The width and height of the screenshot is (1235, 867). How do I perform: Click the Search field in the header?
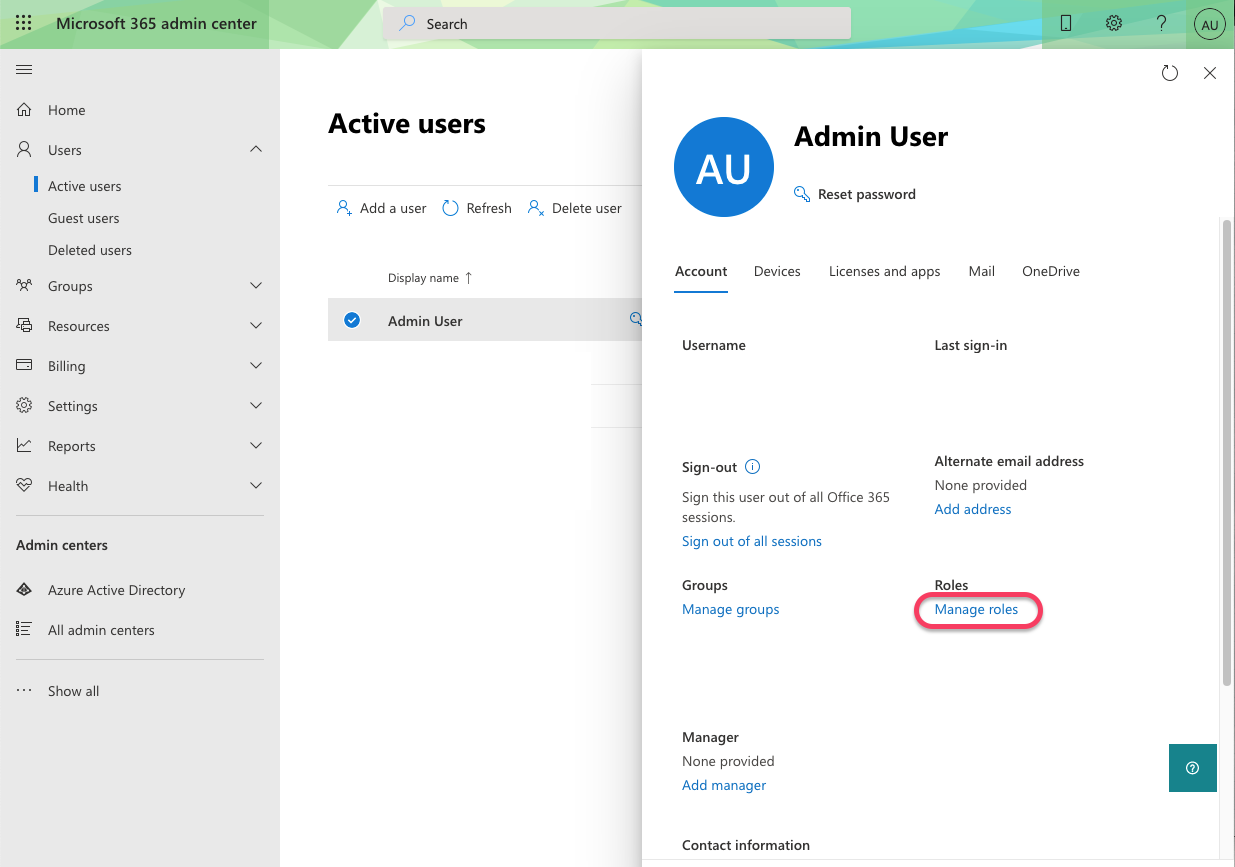tap(617, 24)
